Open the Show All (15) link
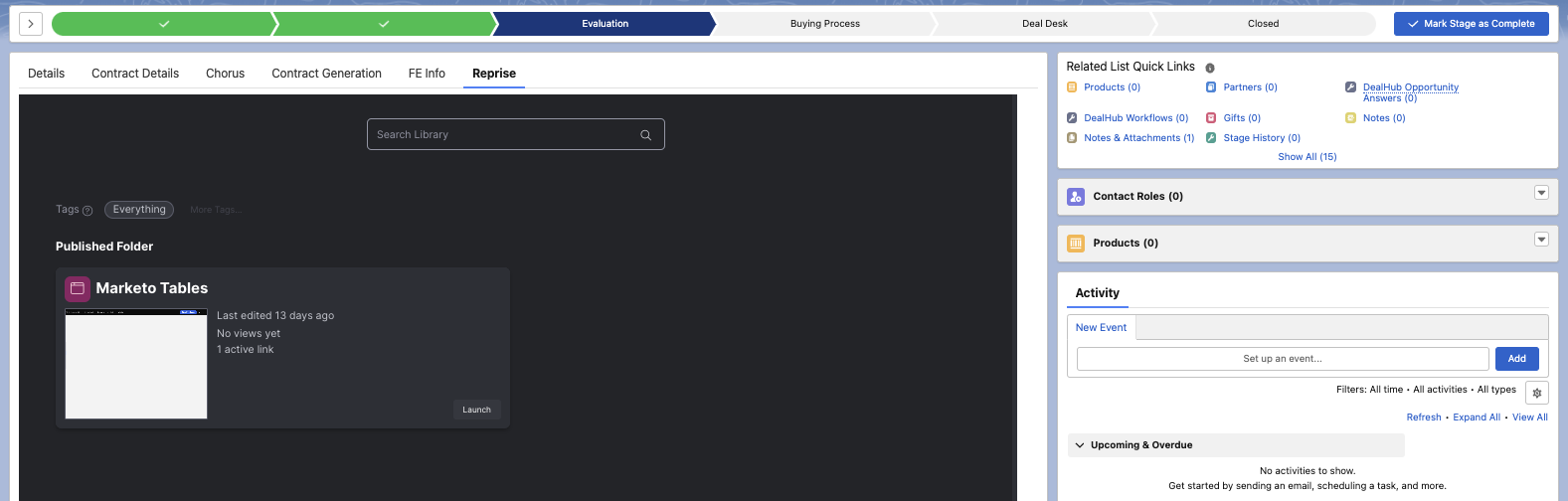The width and height of the screenshot is (1568, 501). (x=1307, y=157)
